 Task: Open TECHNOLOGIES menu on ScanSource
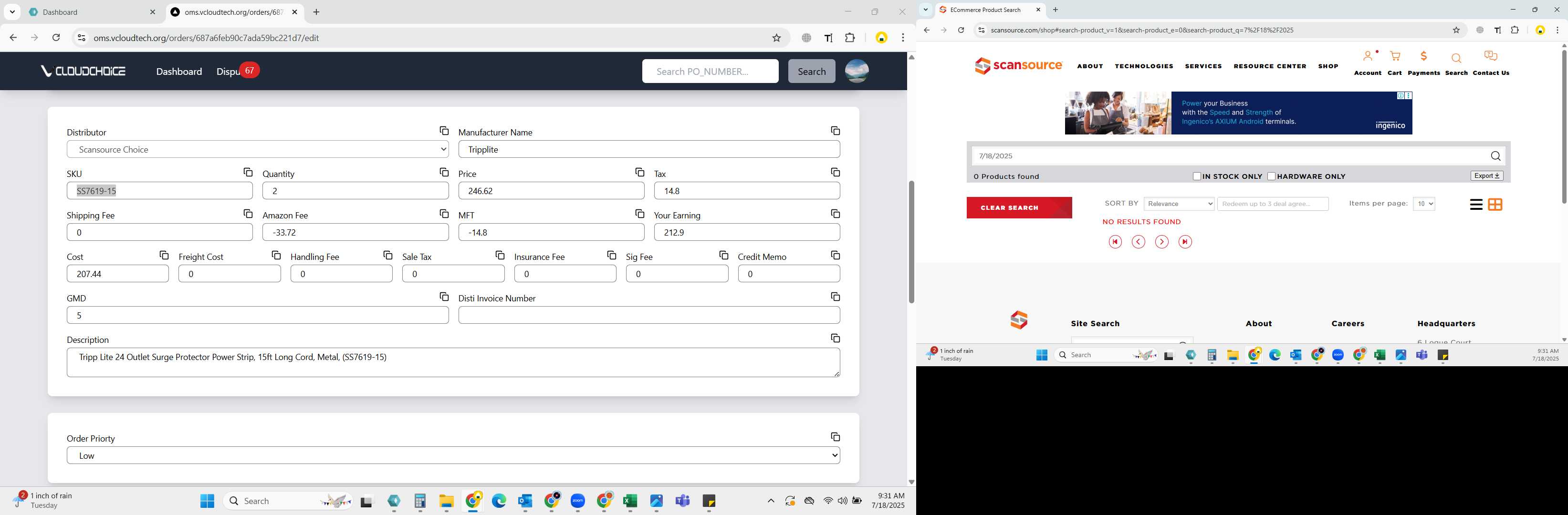(1144, 66)
